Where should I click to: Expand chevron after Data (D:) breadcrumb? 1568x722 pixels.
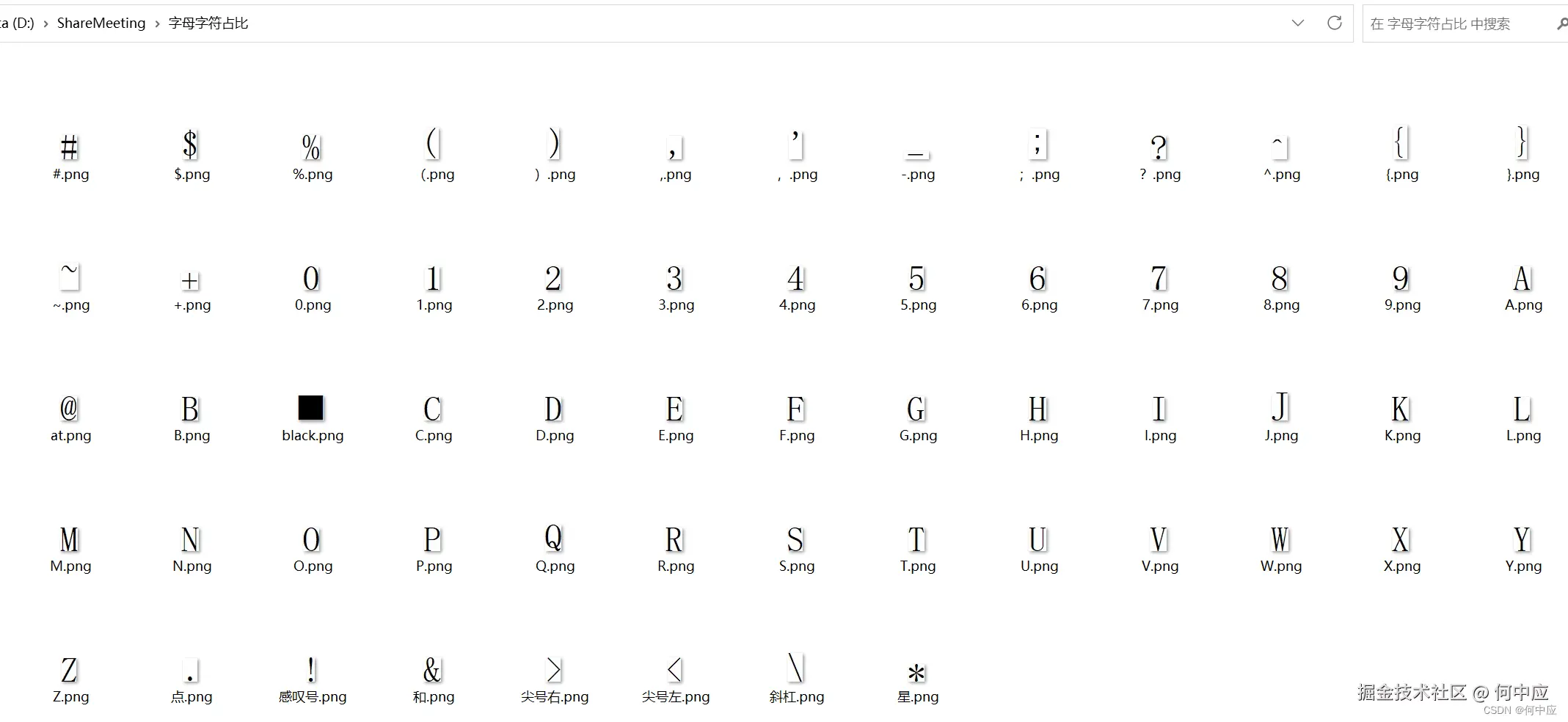[x=46, y=23]
